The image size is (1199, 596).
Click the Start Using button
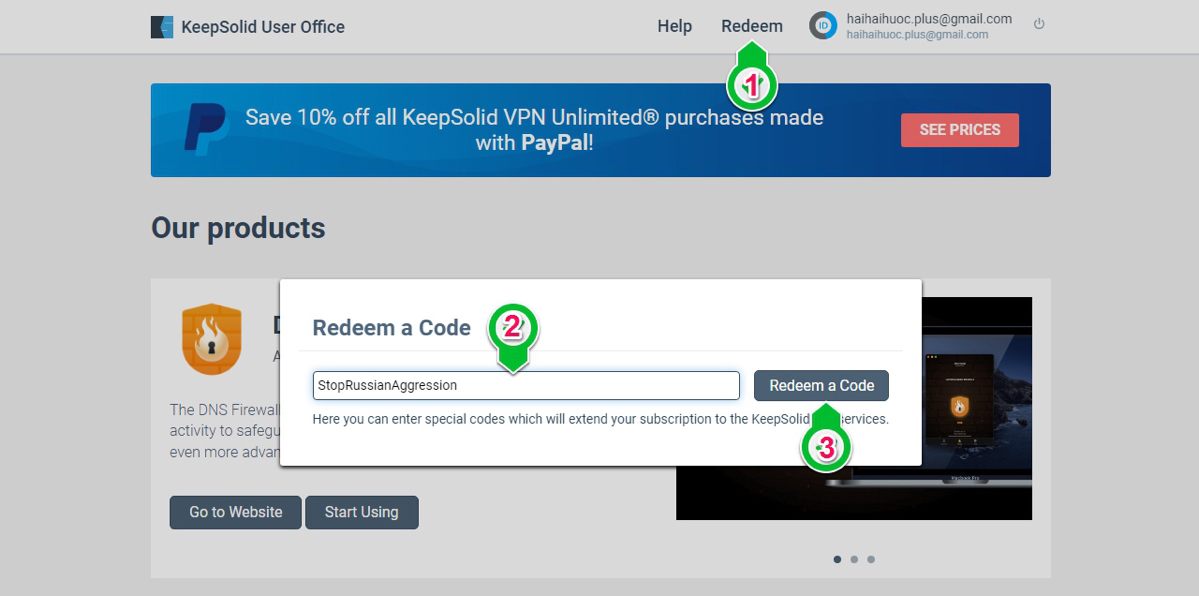362,513
